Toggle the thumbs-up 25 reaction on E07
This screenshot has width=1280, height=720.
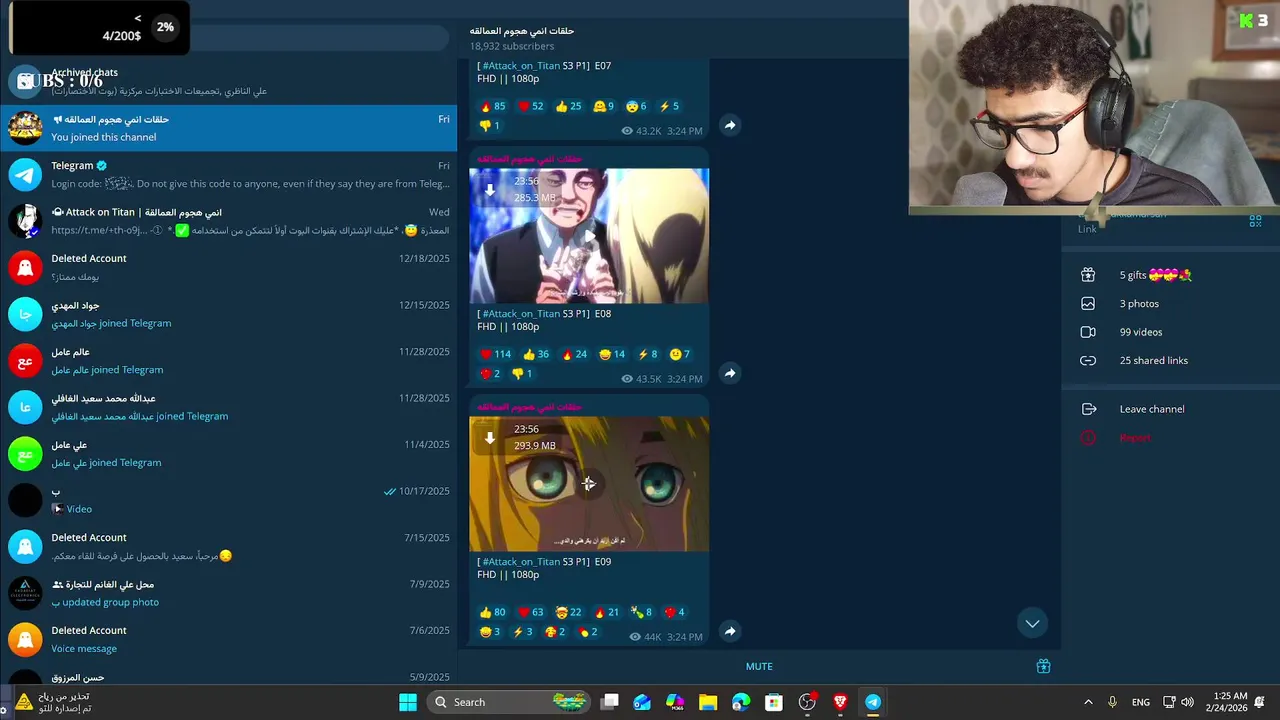click(569, 106)
